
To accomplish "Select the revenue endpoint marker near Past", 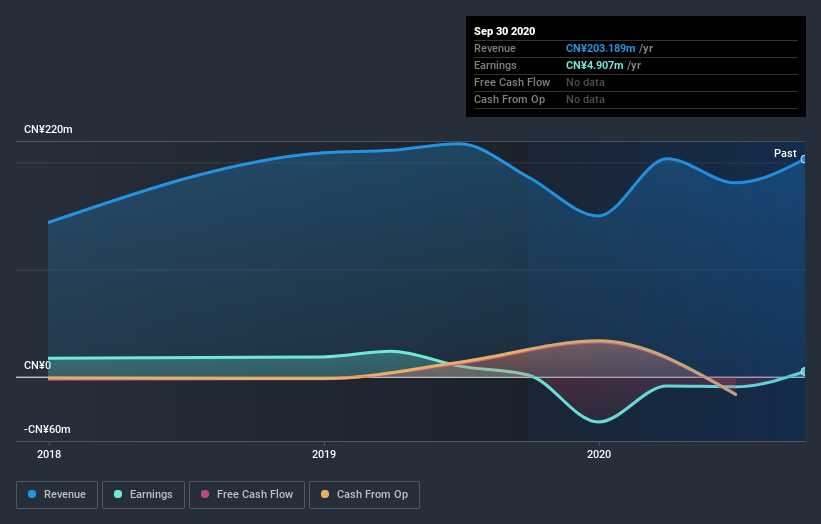I will (x=804, y=159).
